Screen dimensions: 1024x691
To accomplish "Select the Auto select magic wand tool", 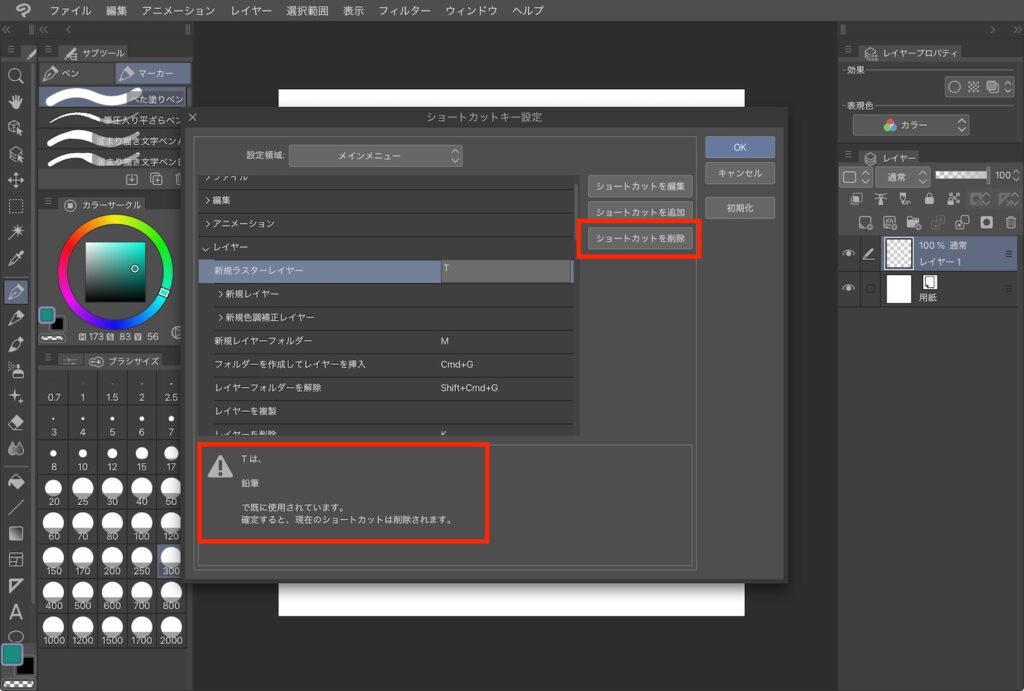I will 16,232.
